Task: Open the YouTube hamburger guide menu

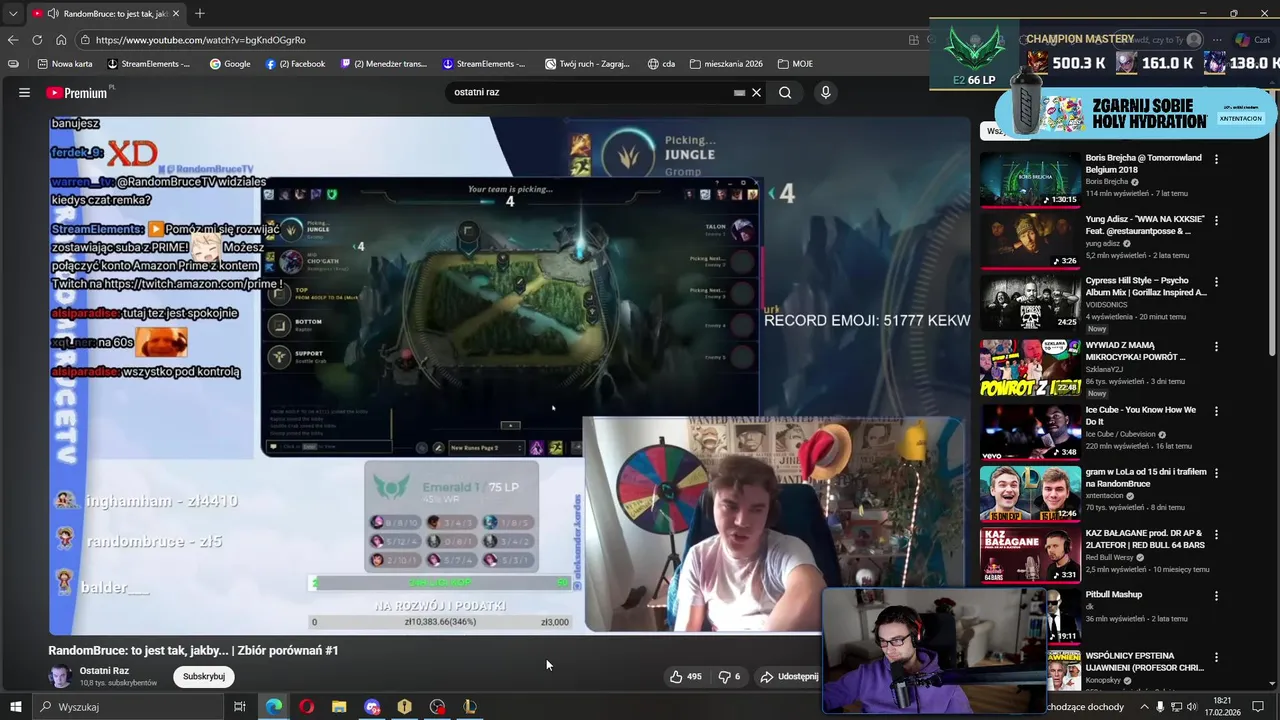Action: pyautogui.click(x=24, y=92)
